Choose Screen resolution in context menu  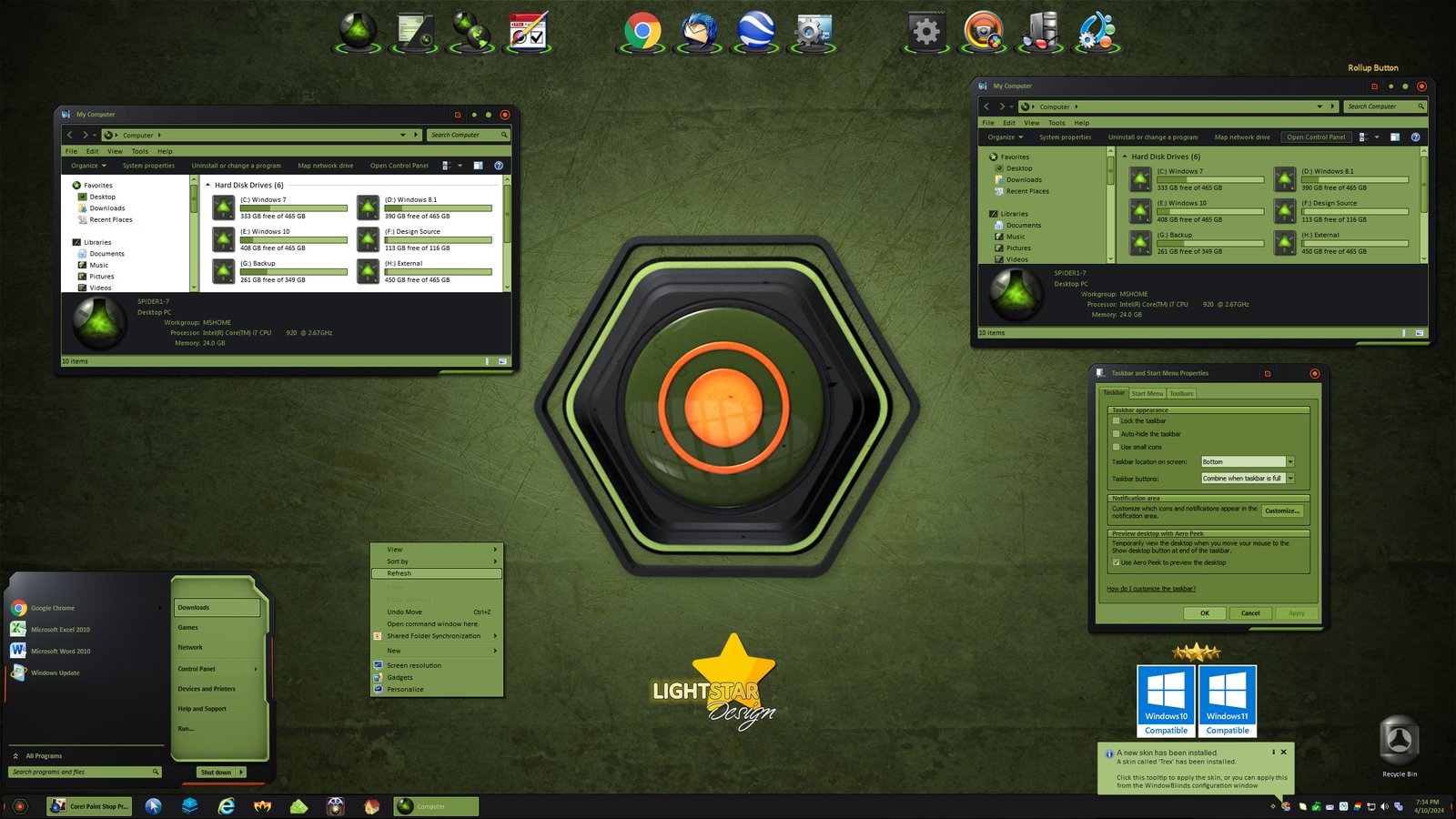pyautogui.click(x=437, y=665)
